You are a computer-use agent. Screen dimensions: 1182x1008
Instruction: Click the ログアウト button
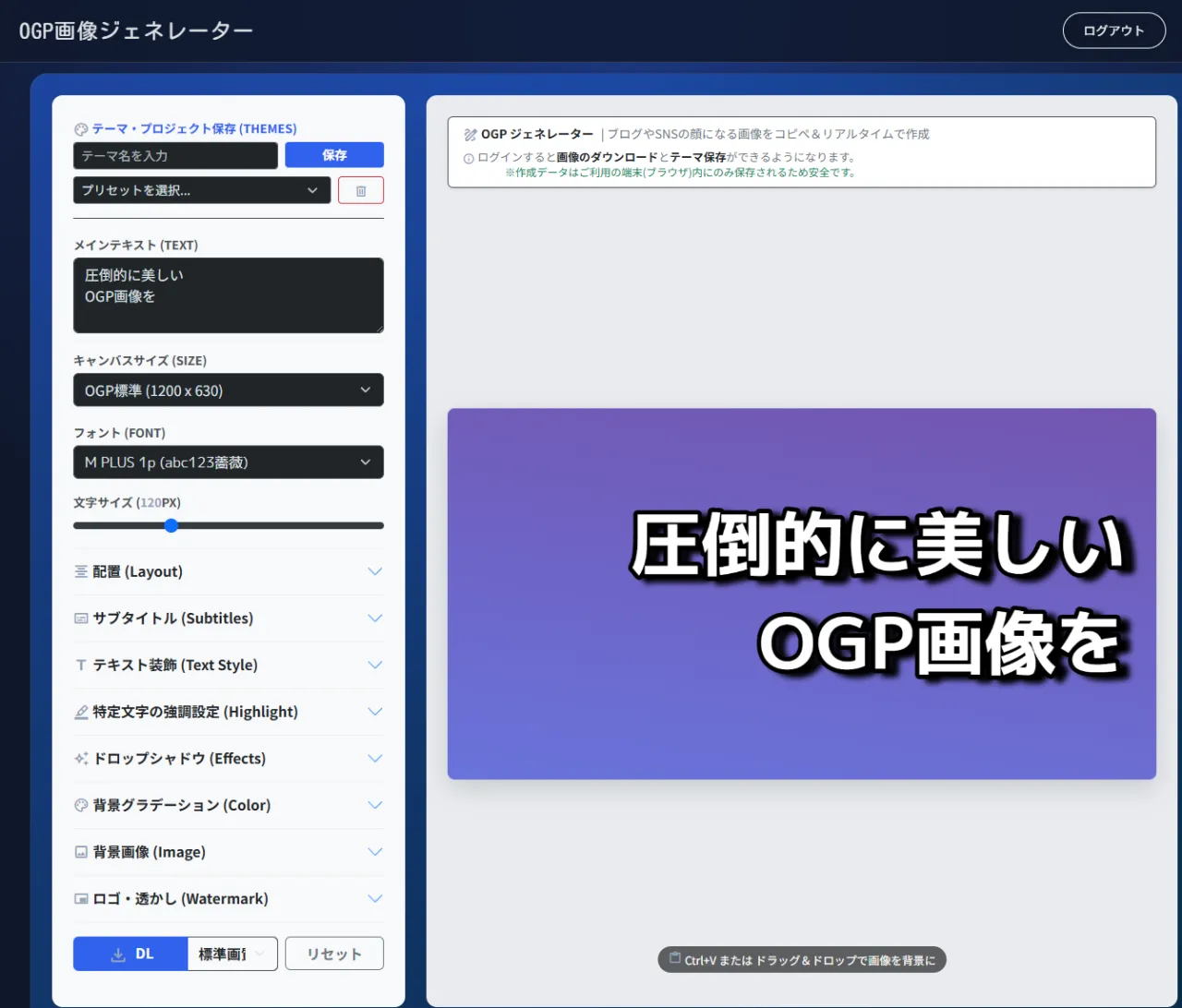(x=1114, y=30)
